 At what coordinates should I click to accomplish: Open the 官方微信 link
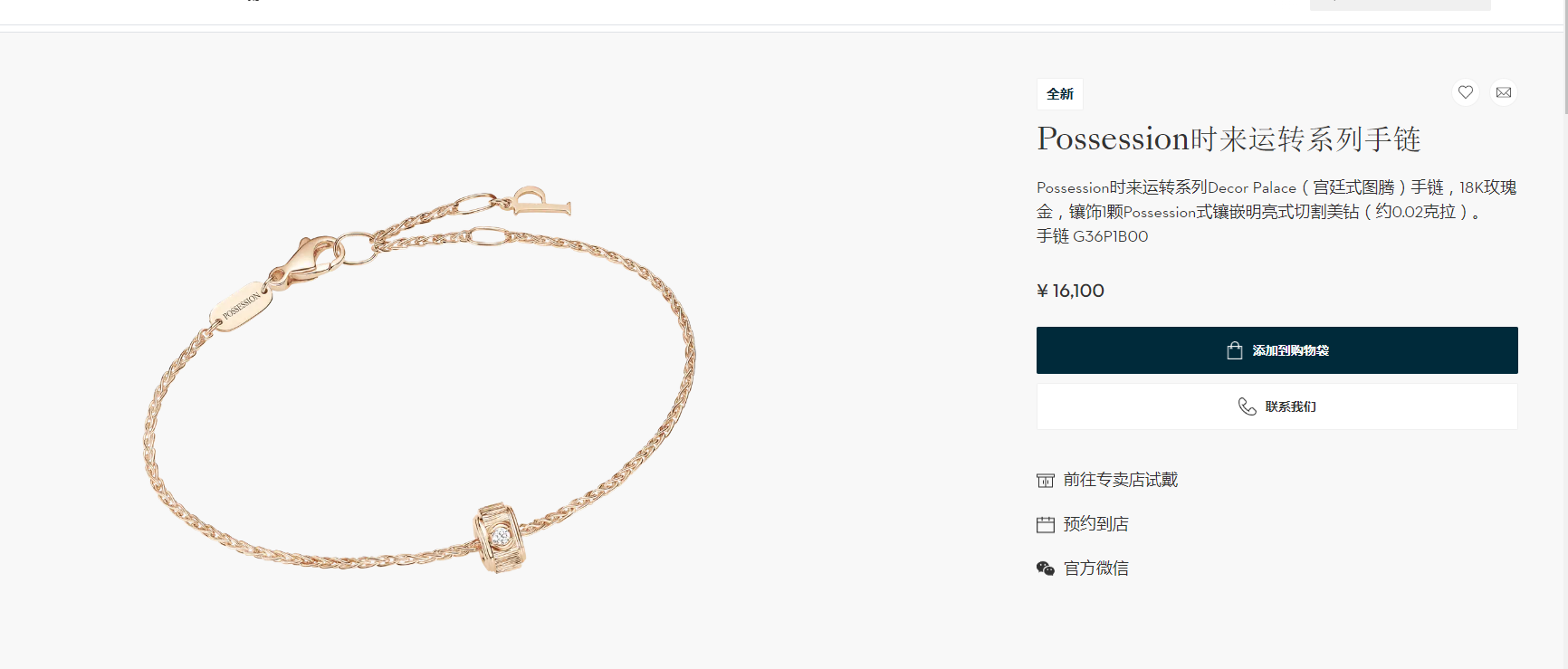(1096, 569)
